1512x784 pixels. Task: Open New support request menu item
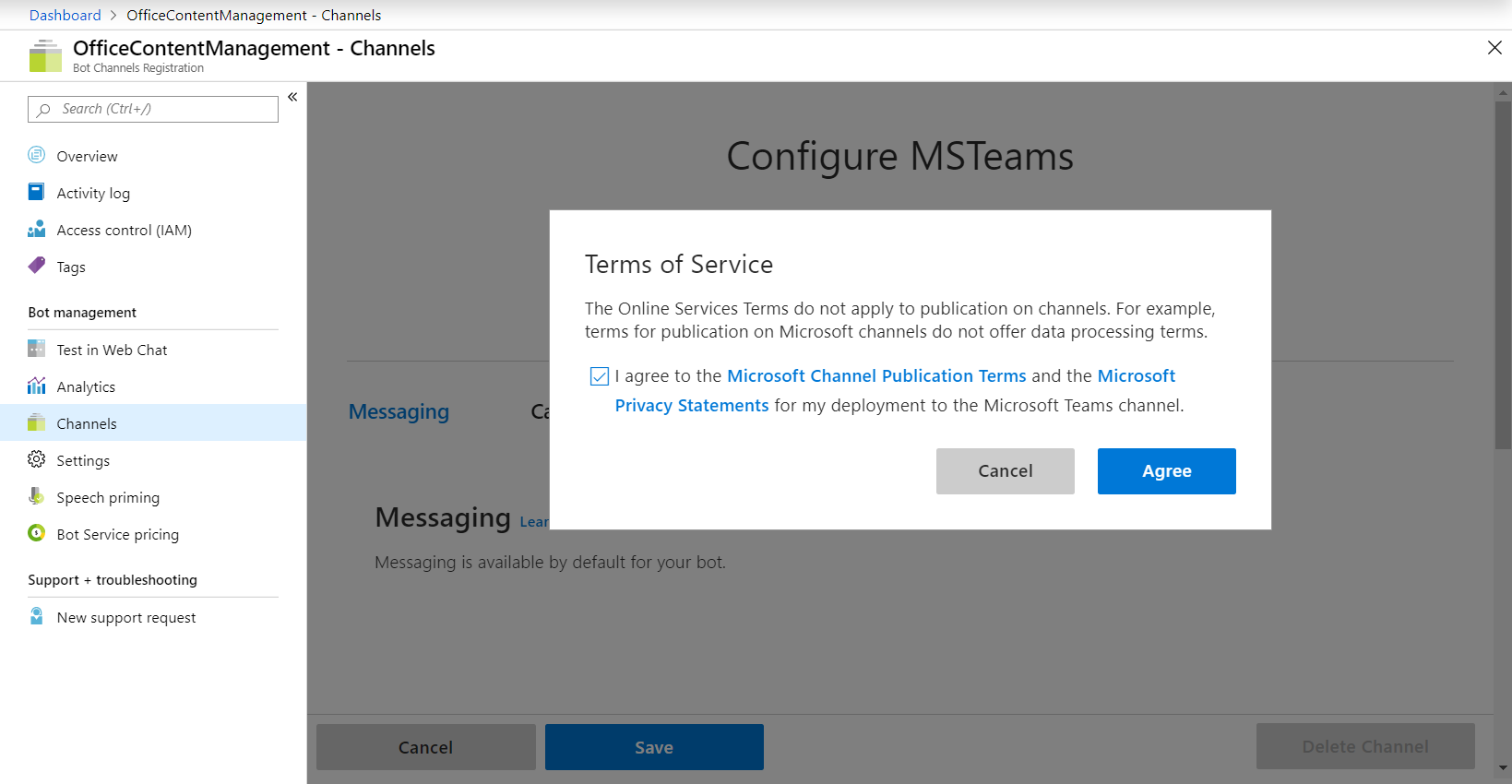[x=126, y=617]
